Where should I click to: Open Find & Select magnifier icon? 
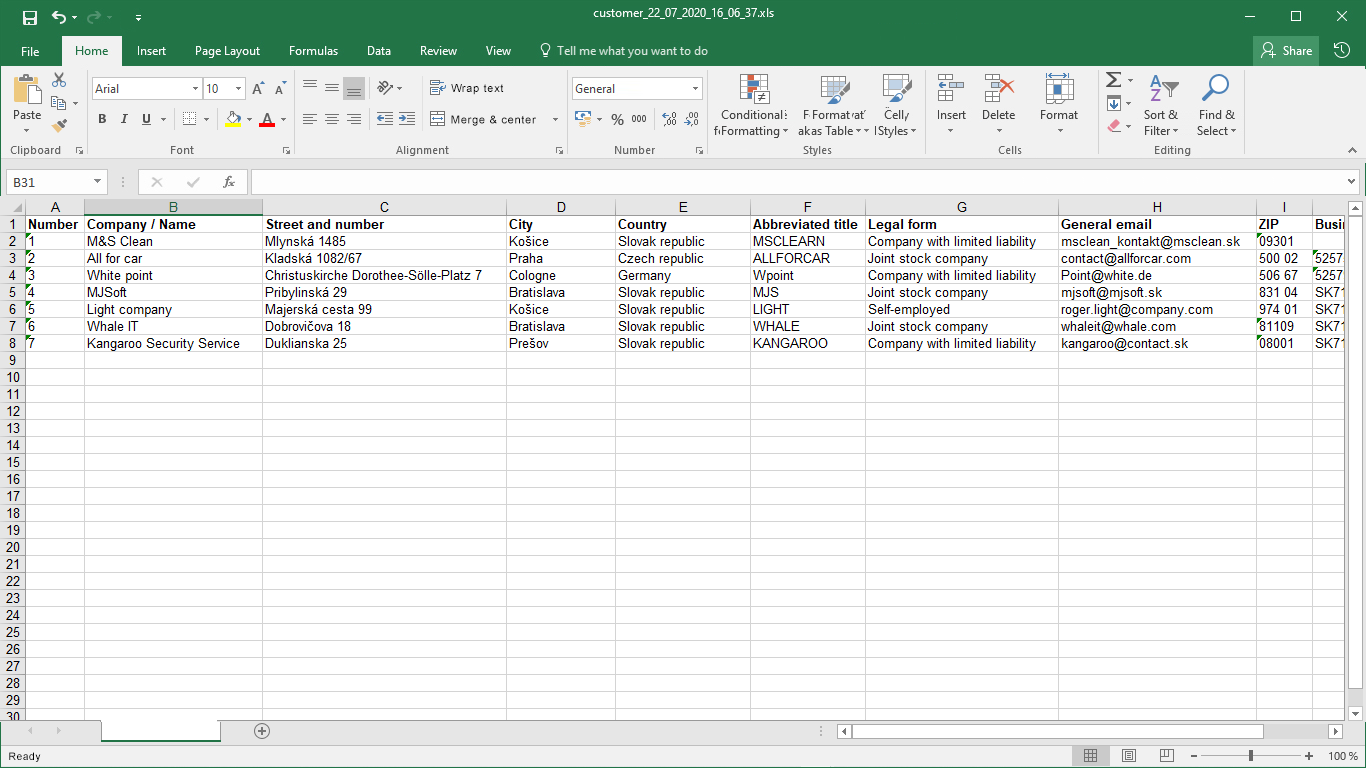(x=1216, y=89)
